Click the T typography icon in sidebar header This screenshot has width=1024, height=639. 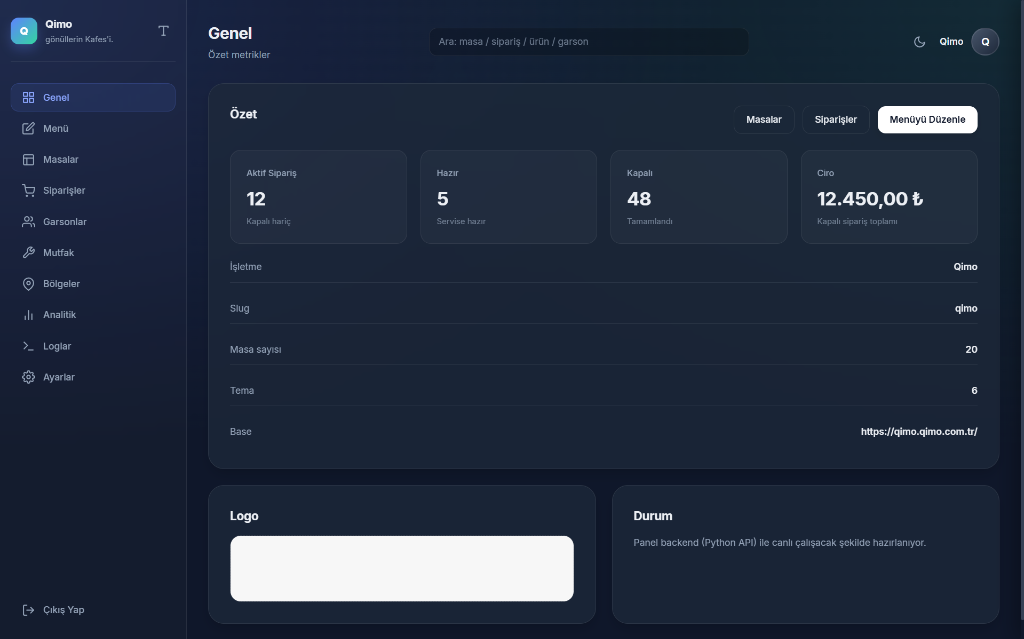point(164,31)
